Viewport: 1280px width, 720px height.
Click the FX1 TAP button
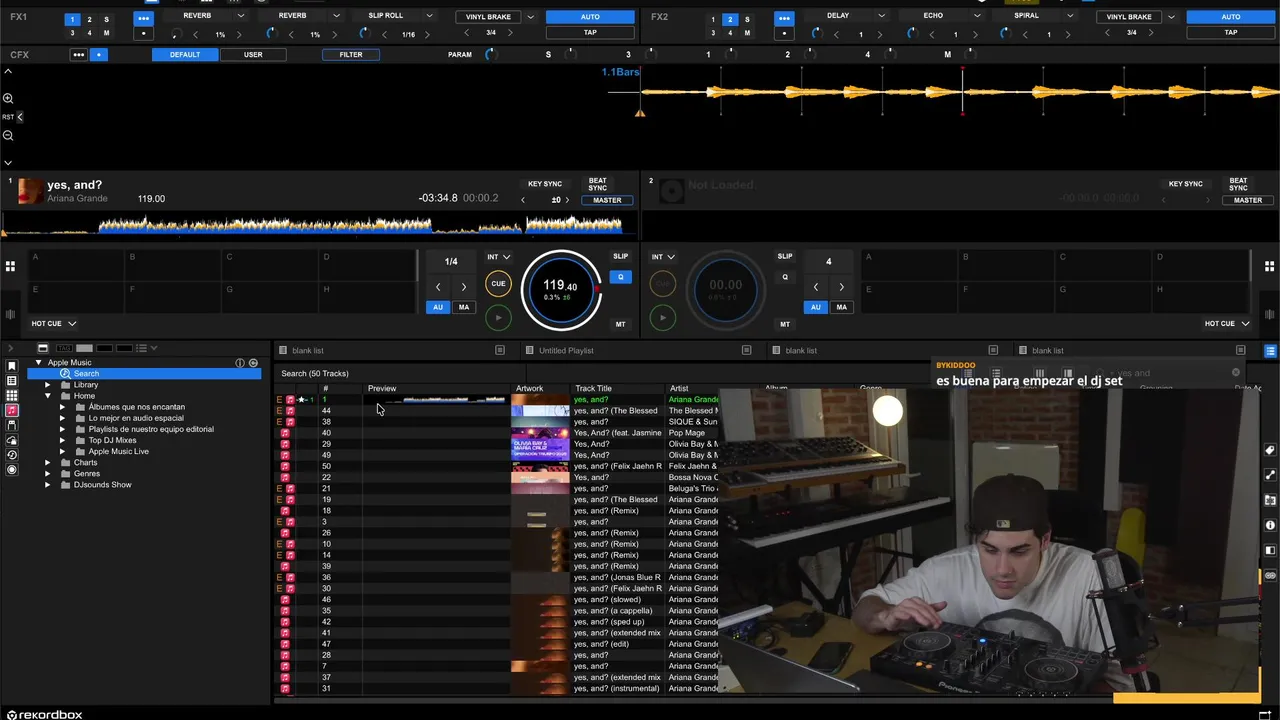click(590, 32)
